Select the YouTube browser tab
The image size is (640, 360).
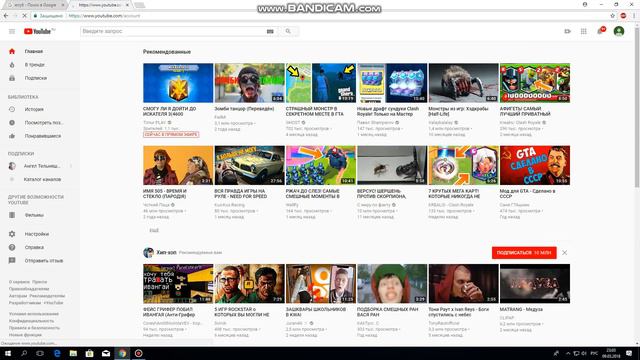[x=100, y=5]
